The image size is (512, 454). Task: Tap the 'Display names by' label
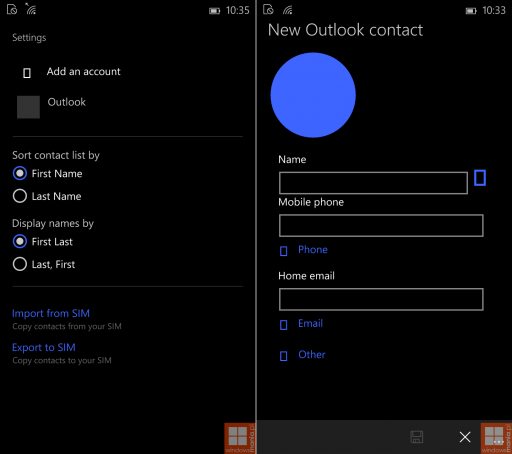[53, 223]
